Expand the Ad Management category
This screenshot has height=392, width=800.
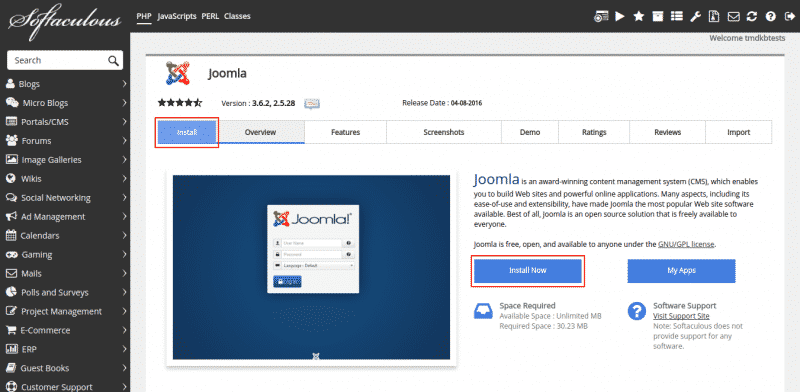(x=65, y=216)
